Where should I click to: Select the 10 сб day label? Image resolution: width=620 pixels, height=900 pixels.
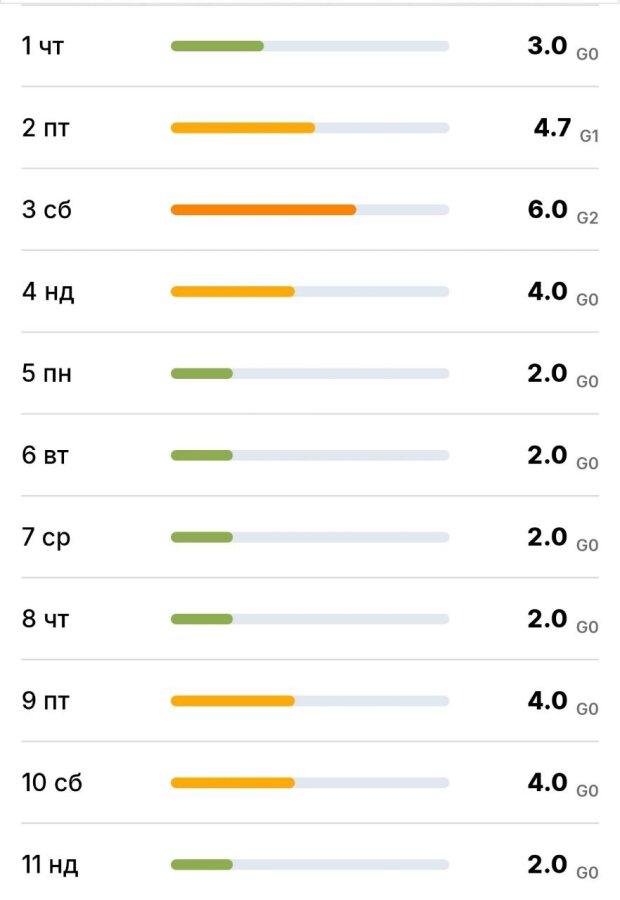tap(52, 783)
